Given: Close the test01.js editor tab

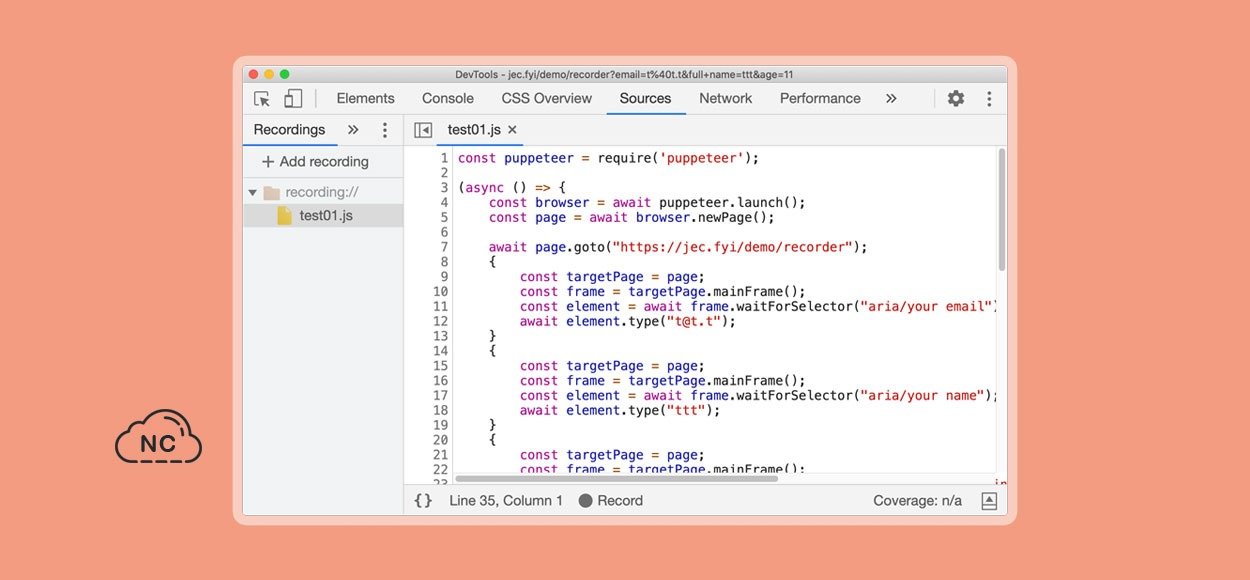Looking at the screenshot, I should point(512,130).
